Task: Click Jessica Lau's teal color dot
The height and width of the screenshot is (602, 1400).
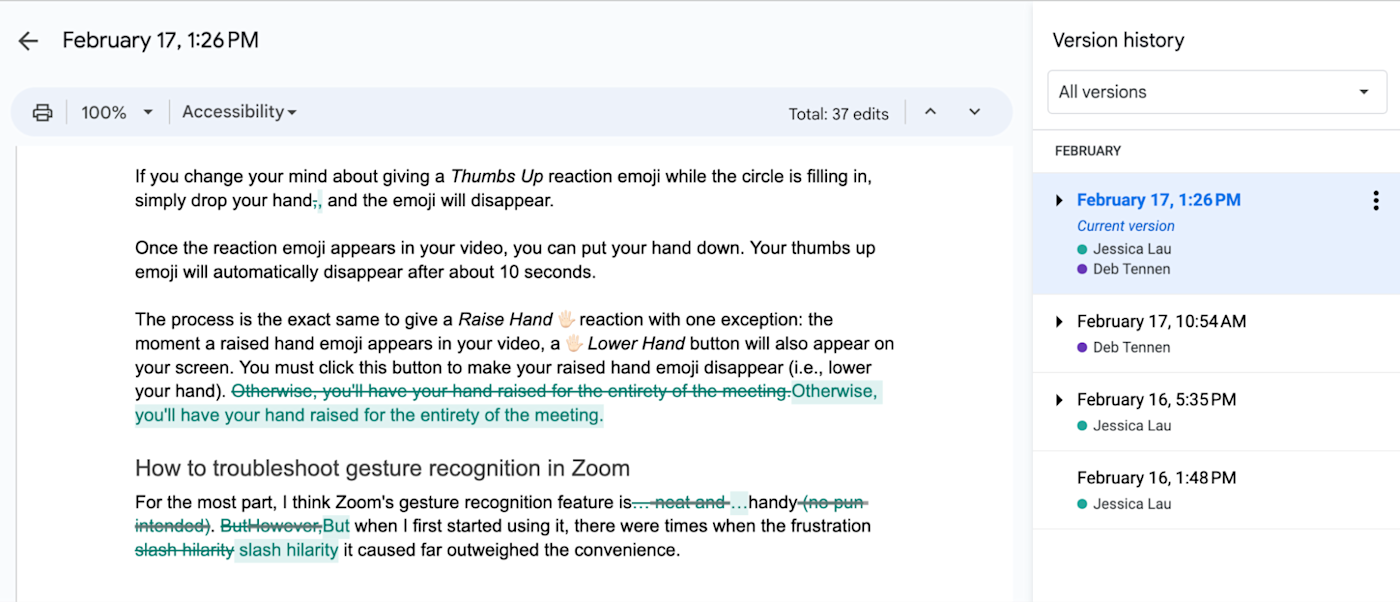Action: click(1082, 249)
